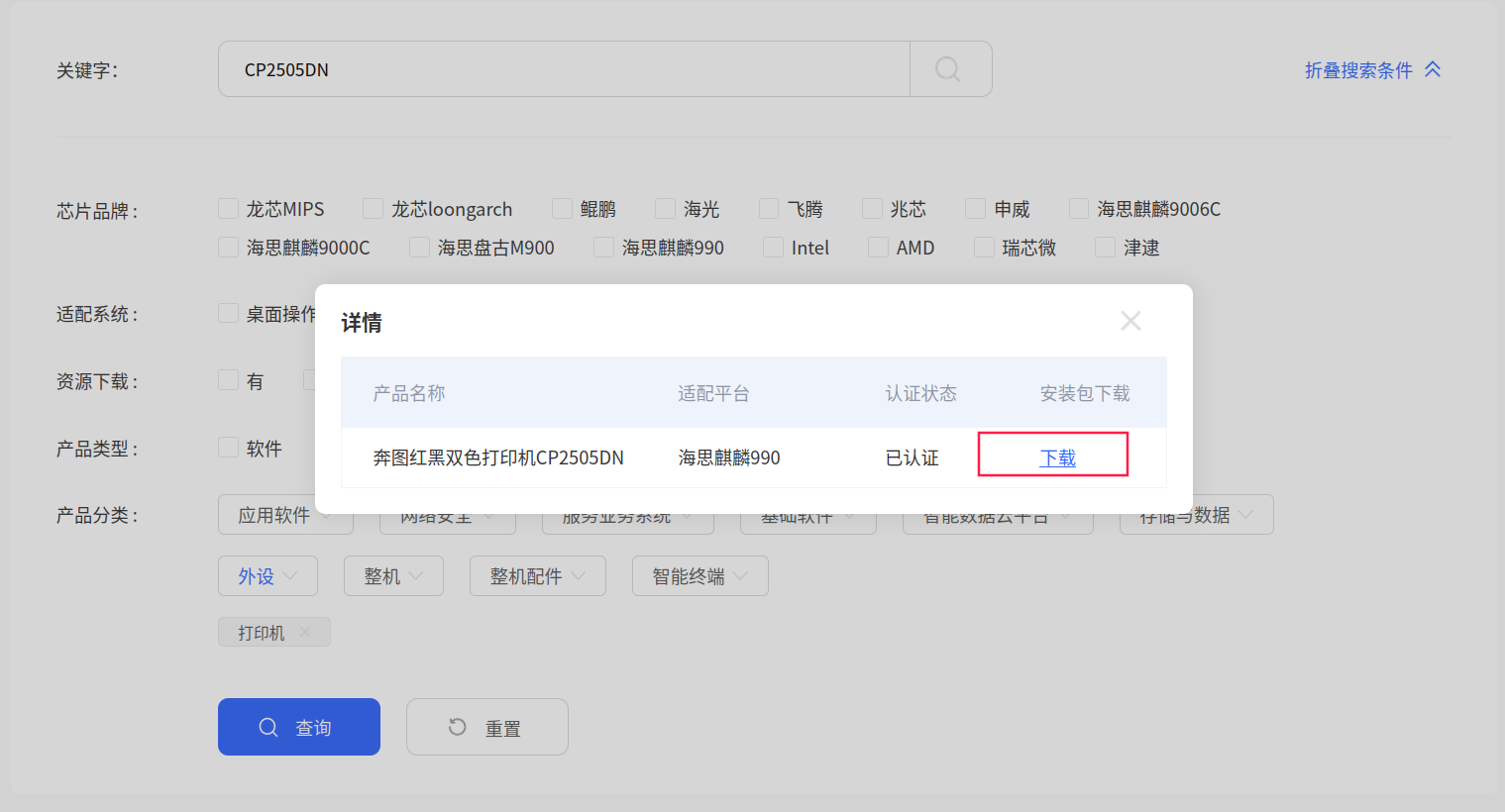Open the 整机配件 category dropdown

pyautogui.click(x=538, y=576)
